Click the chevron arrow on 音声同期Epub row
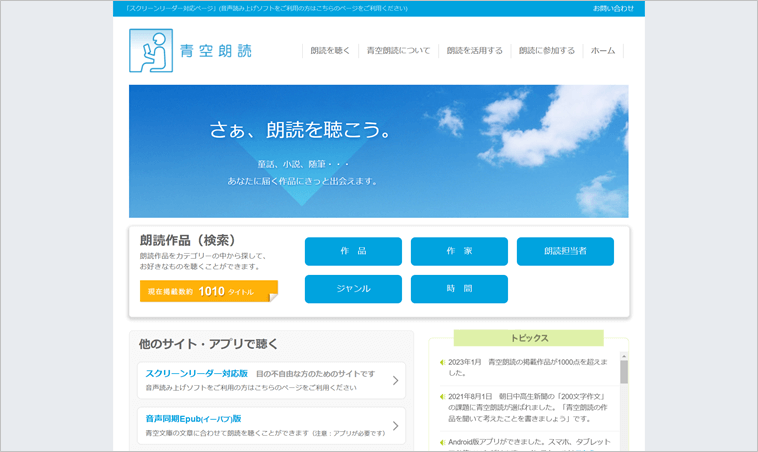The image size is (758, 452). tap(395, 425)
